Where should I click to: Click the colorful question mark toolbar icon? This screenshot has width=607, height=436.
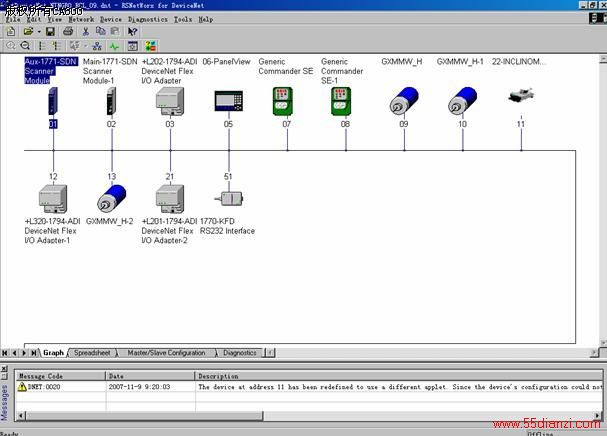(x=150, y=46)
